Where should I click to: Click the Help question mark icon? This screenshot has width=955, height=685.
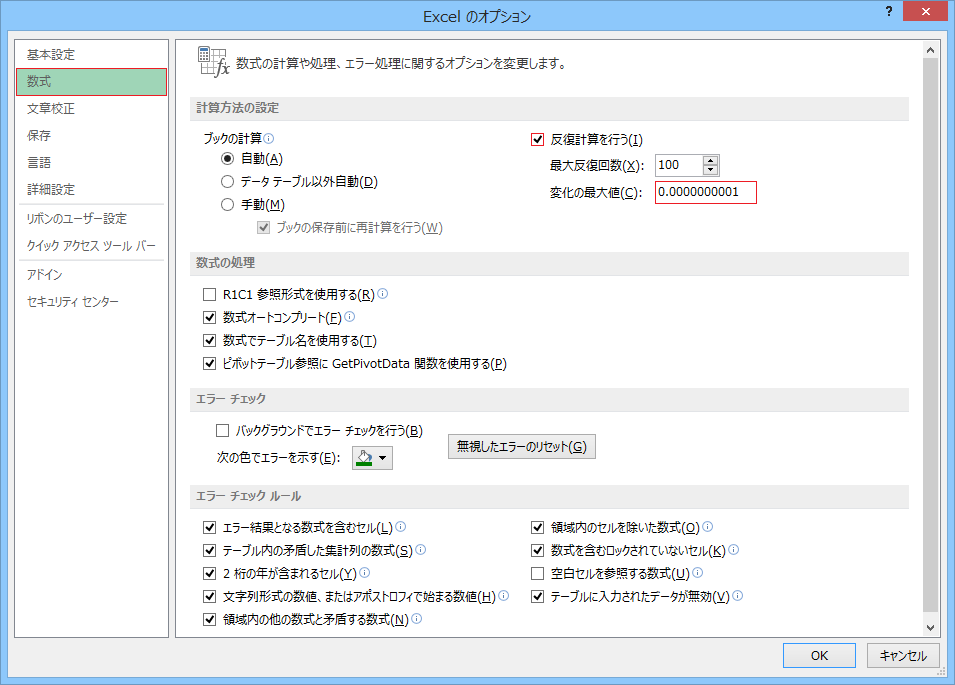tap(889, 12)
